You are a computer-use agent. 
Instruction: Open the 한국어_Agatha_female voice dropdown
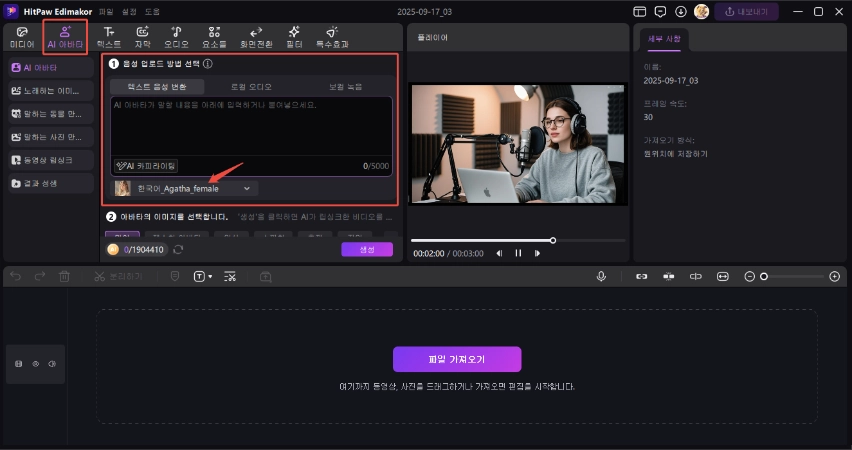coord(185,188)
